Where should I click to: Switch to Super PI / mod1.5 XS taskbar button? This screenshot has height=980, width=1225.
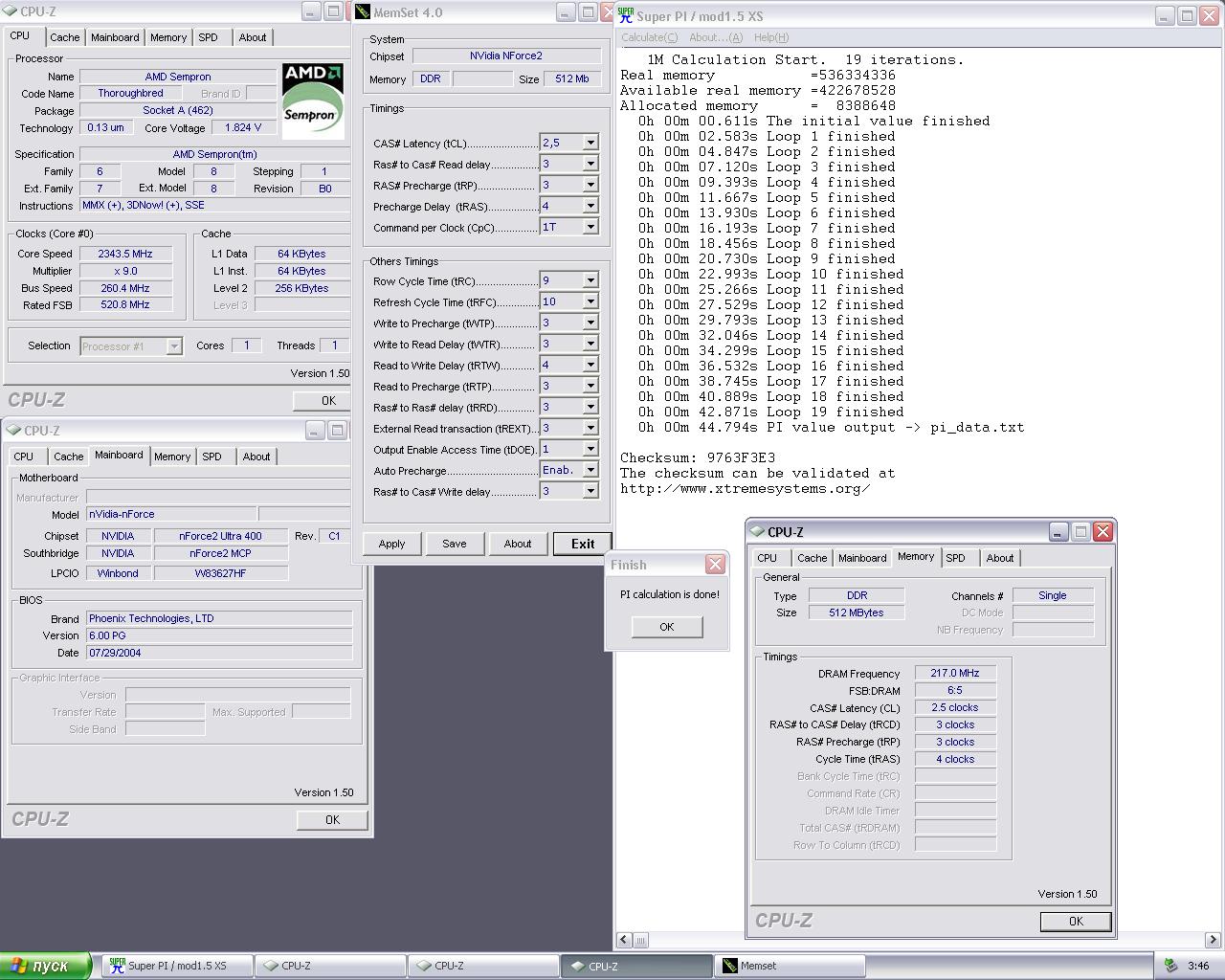click(x=178, y=966)
